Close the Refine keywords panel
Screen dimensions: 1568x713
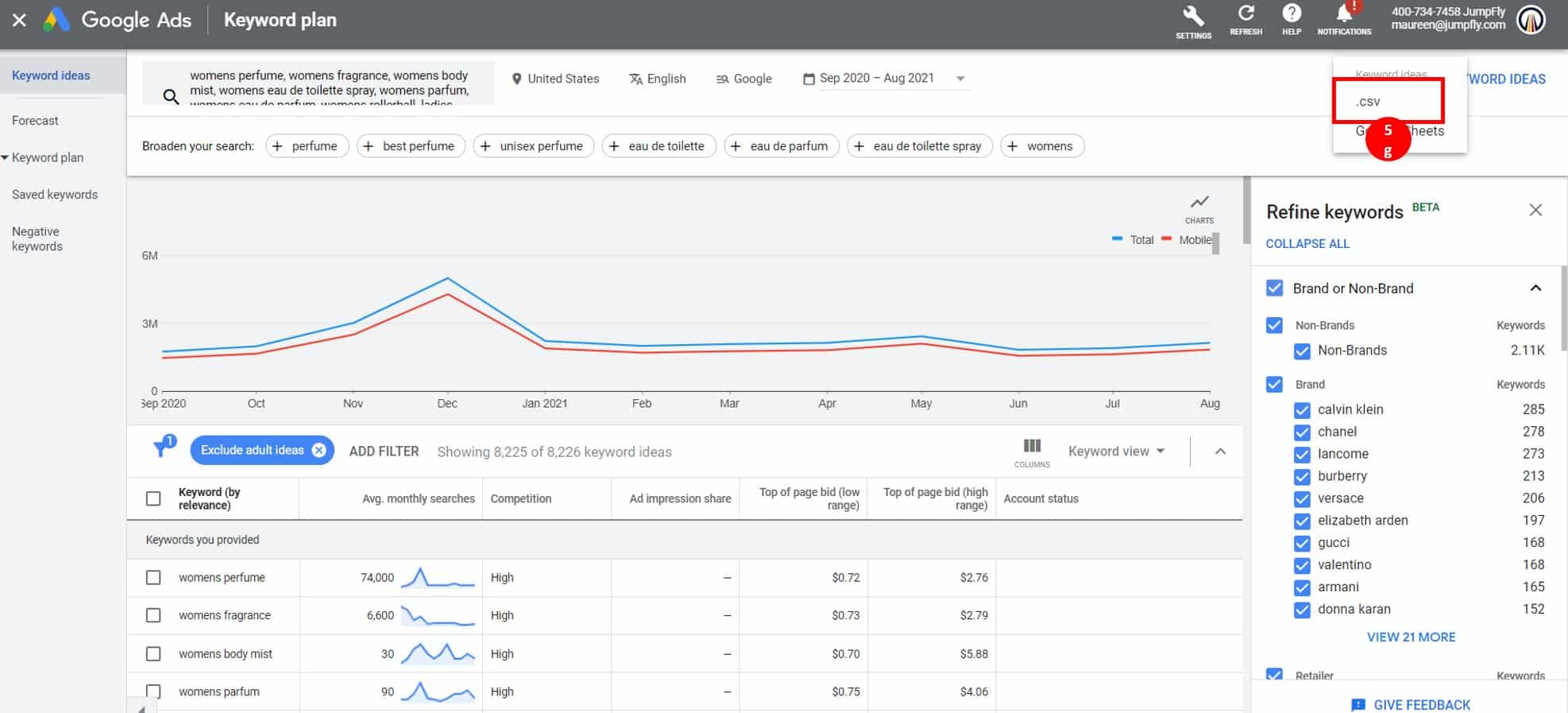pyautogui.click(x=1535, y=210)
